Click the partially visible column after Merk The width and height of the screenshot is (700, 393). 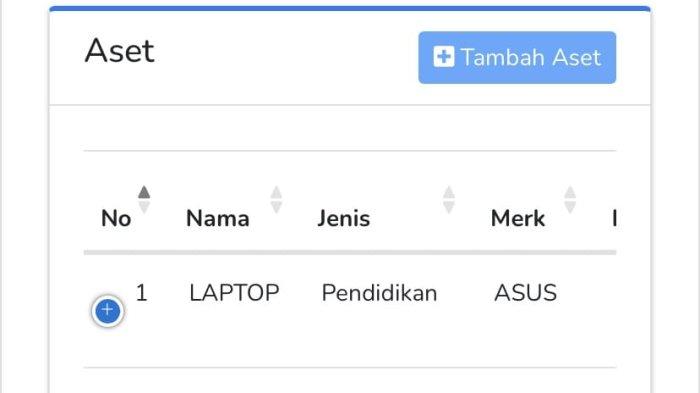[615, 218]
